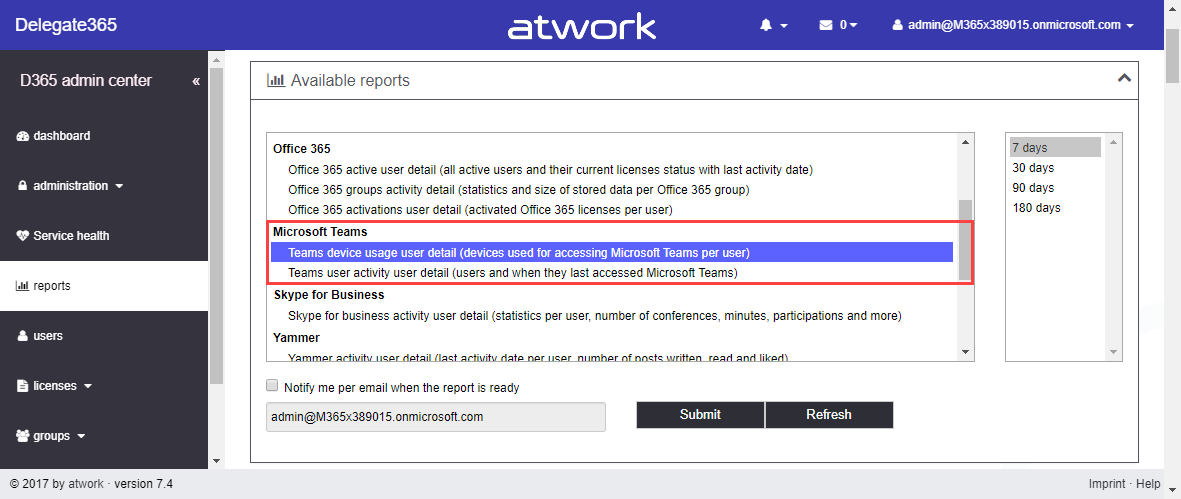Select Teams user activity user detail report
1181x499 pixels.
[512, 273]
